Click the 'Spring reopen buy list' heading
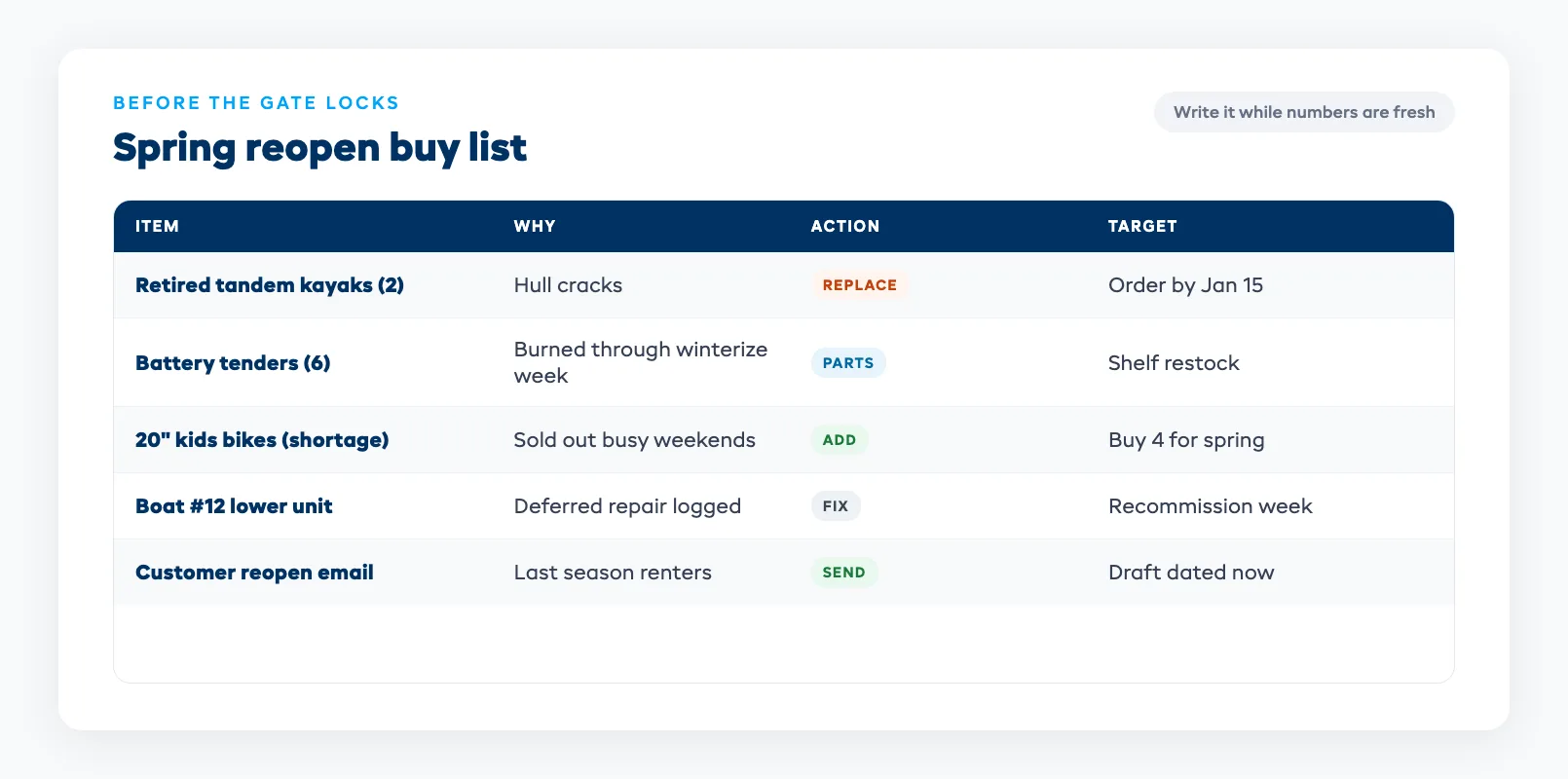Image resolution: width=1568 pixels, height=779 pixels. pos(319,148)
